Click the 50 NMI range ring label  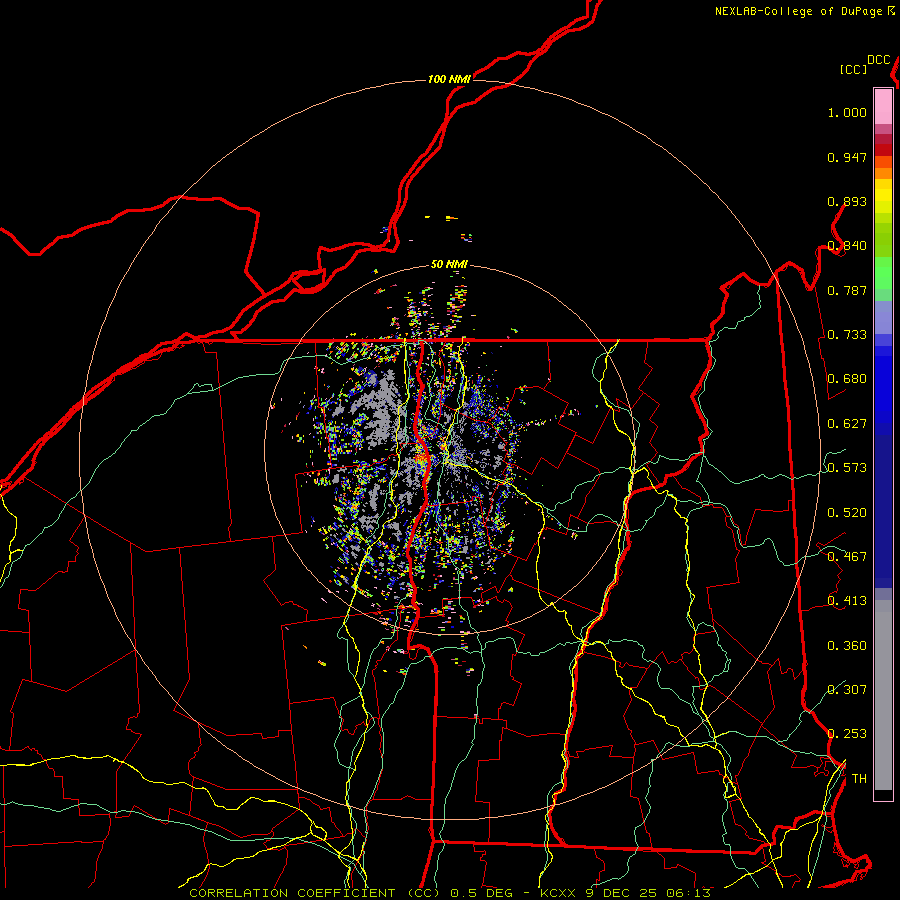coord(449,265)
